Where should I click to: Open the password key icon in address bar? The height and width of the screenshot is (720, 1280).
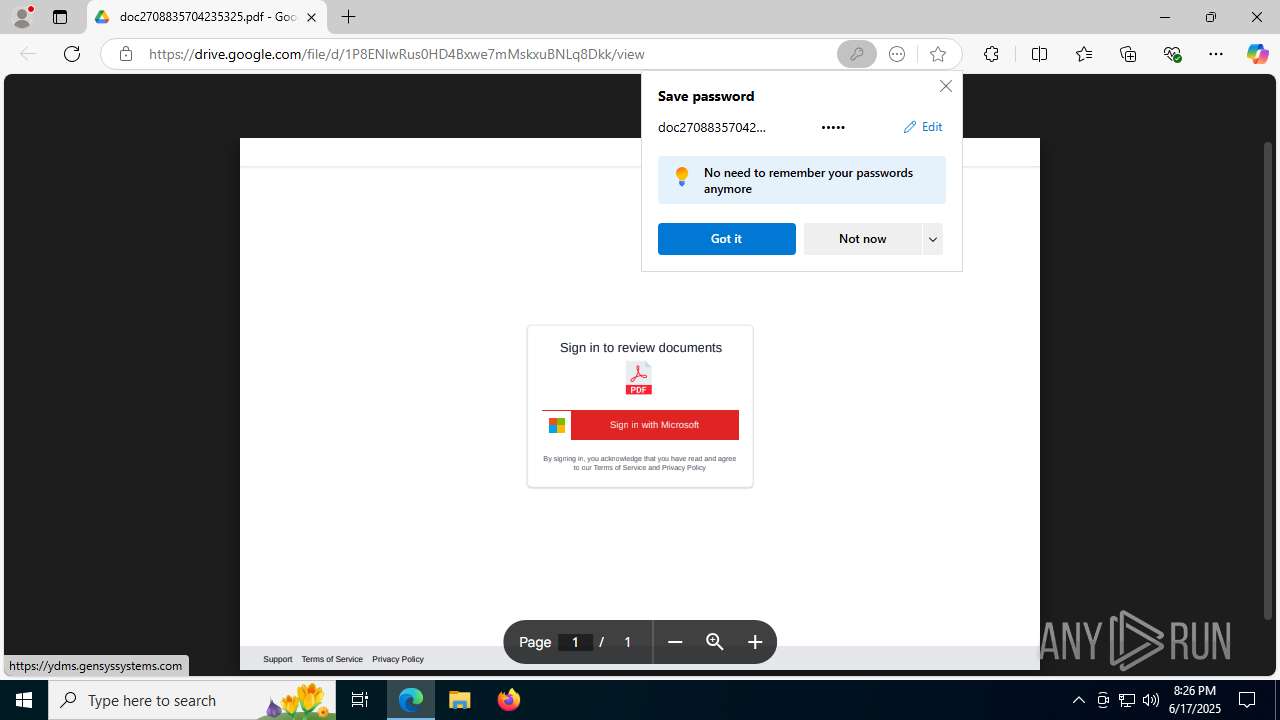[857, 54]
